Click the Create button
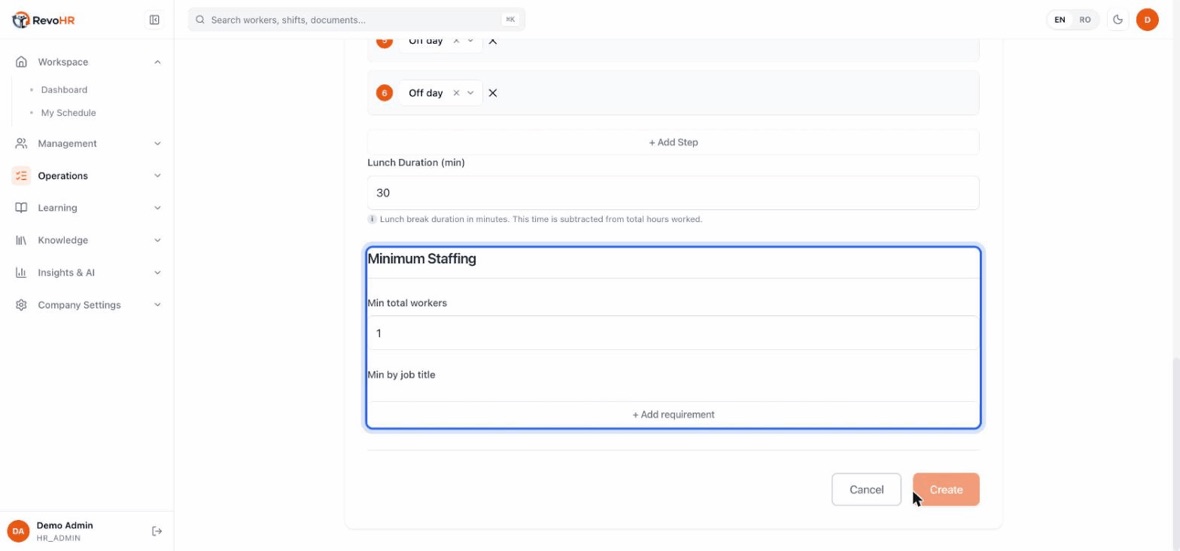This screenshot has width=1180, height=551. click(946, 489)
